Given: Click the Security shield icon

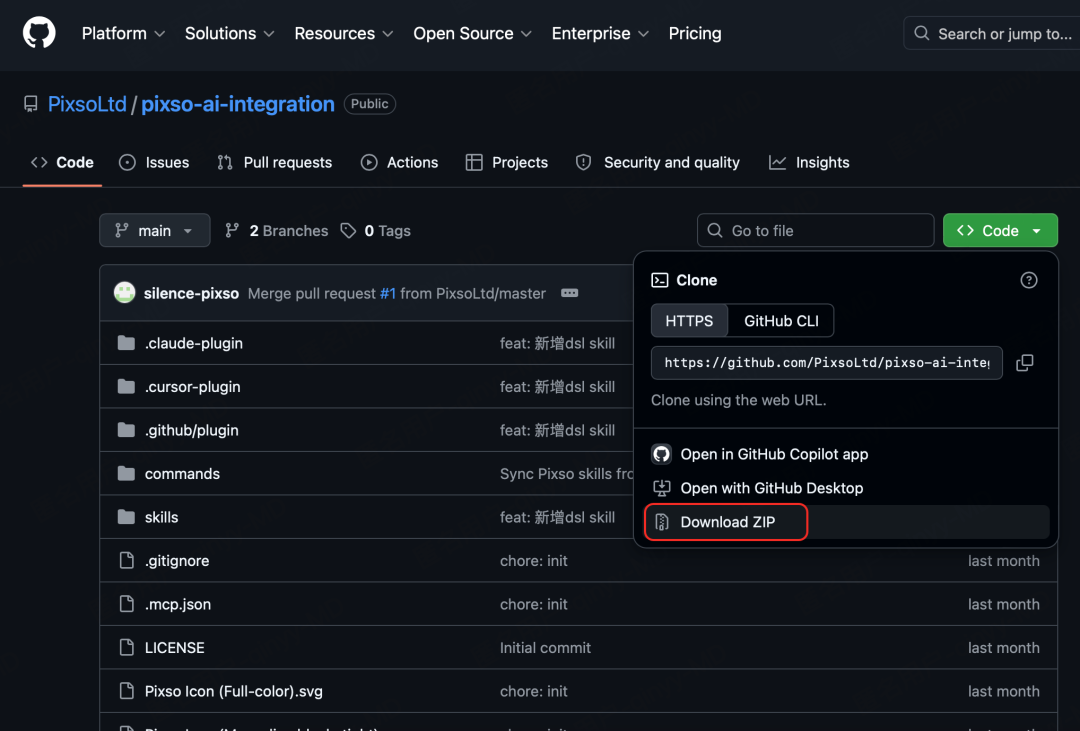Looking at the screenshot, I should (583, 163).
